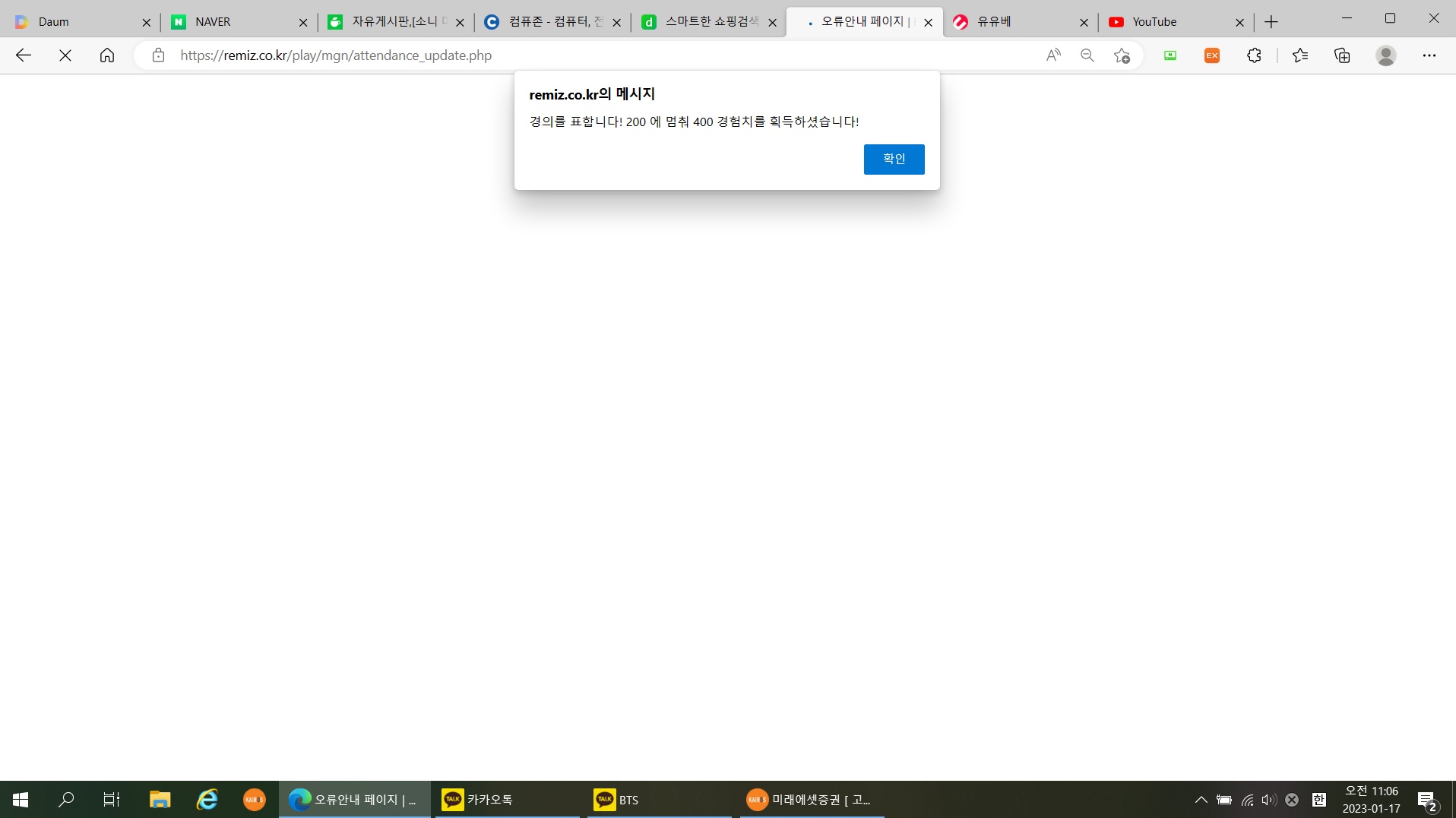Viewport: 1456px width, 818px height.
Task: Go back to the previous page
Action: click(24, 55)
